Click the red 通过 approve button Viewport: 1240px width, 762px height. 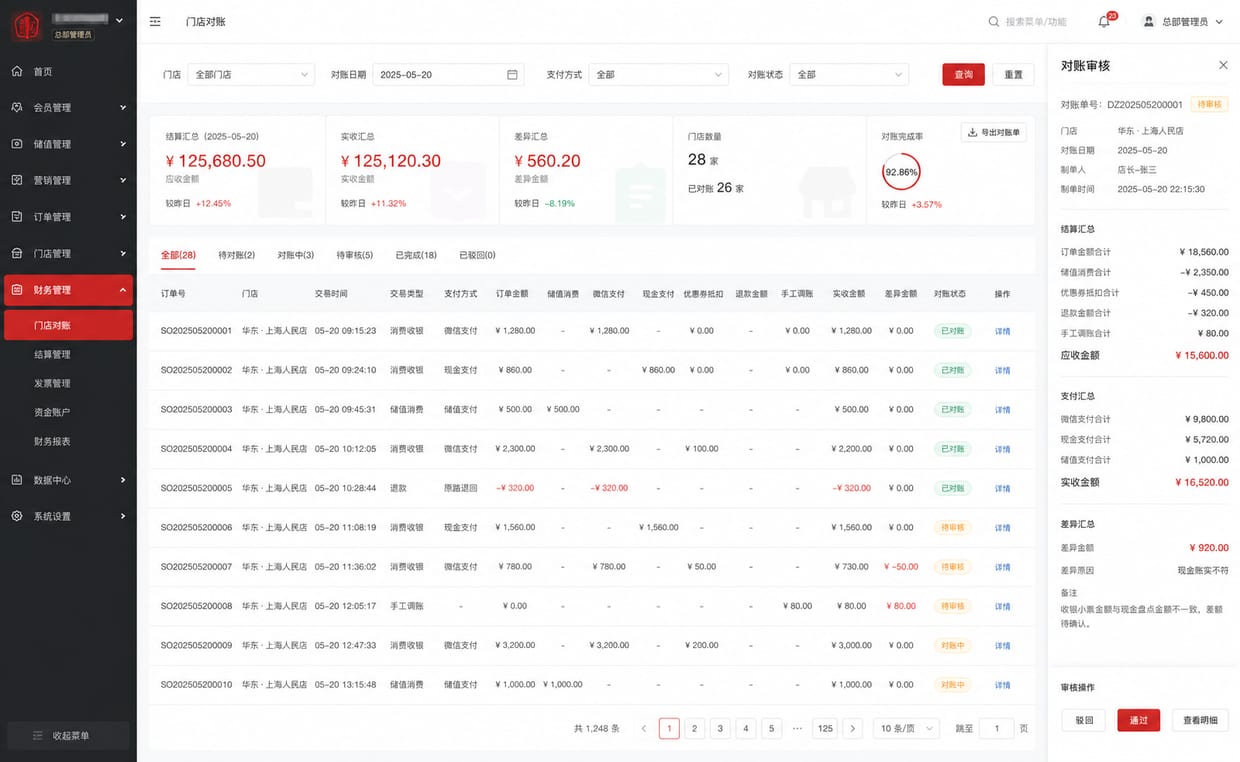pyautogui.click(x=1139, y=720)
